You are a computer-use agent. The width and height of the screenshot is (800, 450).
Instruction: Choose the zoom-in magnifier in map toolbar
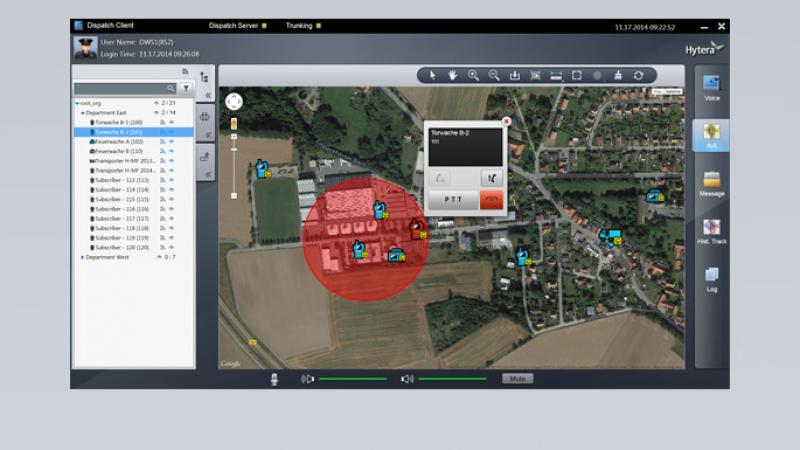(x=473, y=76)
